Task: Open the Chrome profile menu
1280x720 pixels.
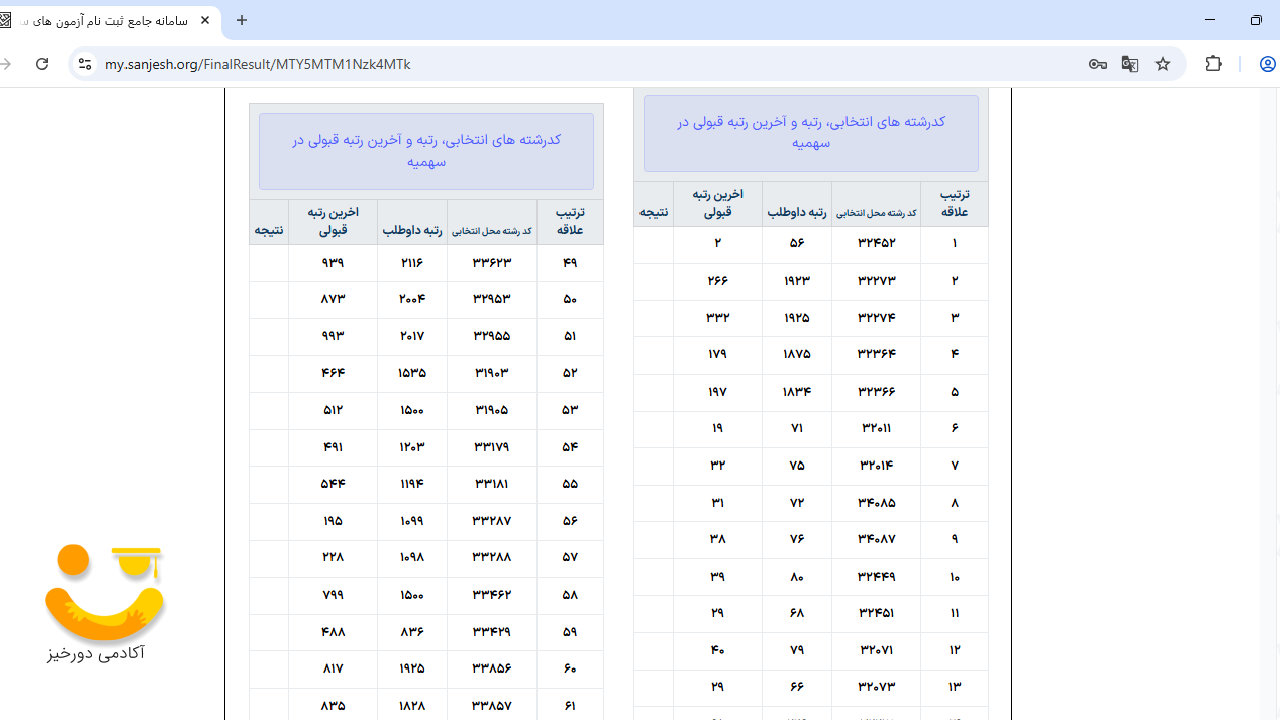Action: 1267,63
